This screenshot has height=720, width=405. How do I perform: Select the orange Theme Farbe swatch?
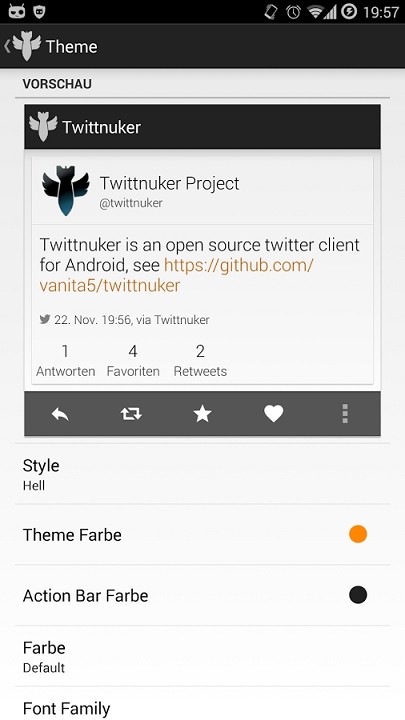358,534
